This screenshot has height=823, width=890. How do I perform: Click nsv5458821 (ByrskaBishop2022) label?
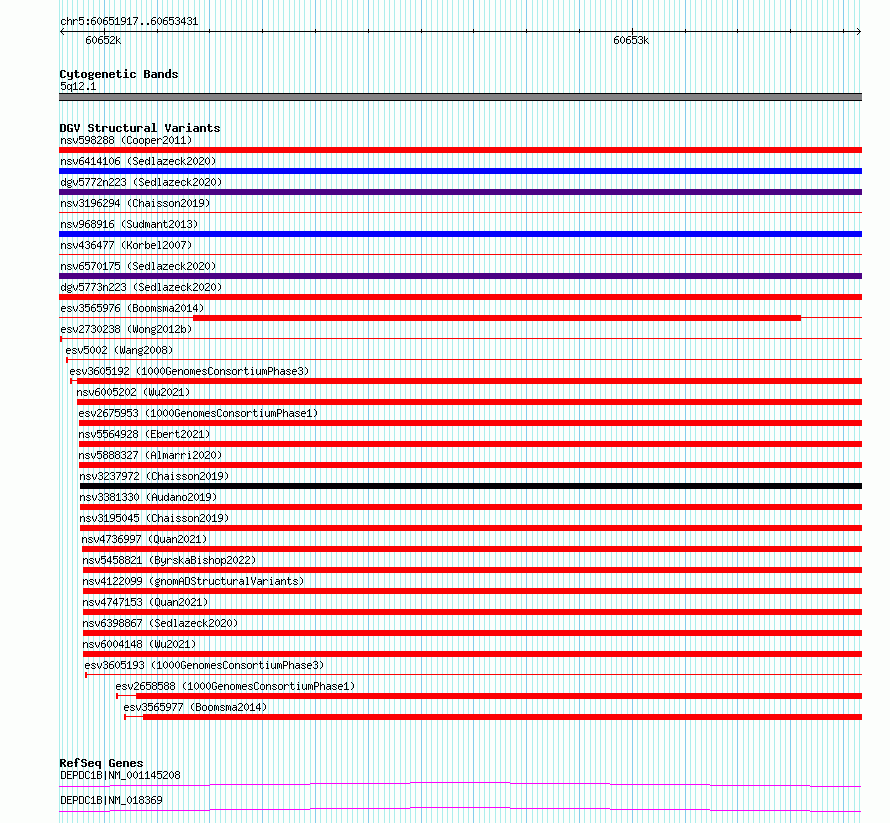(169, 560)
